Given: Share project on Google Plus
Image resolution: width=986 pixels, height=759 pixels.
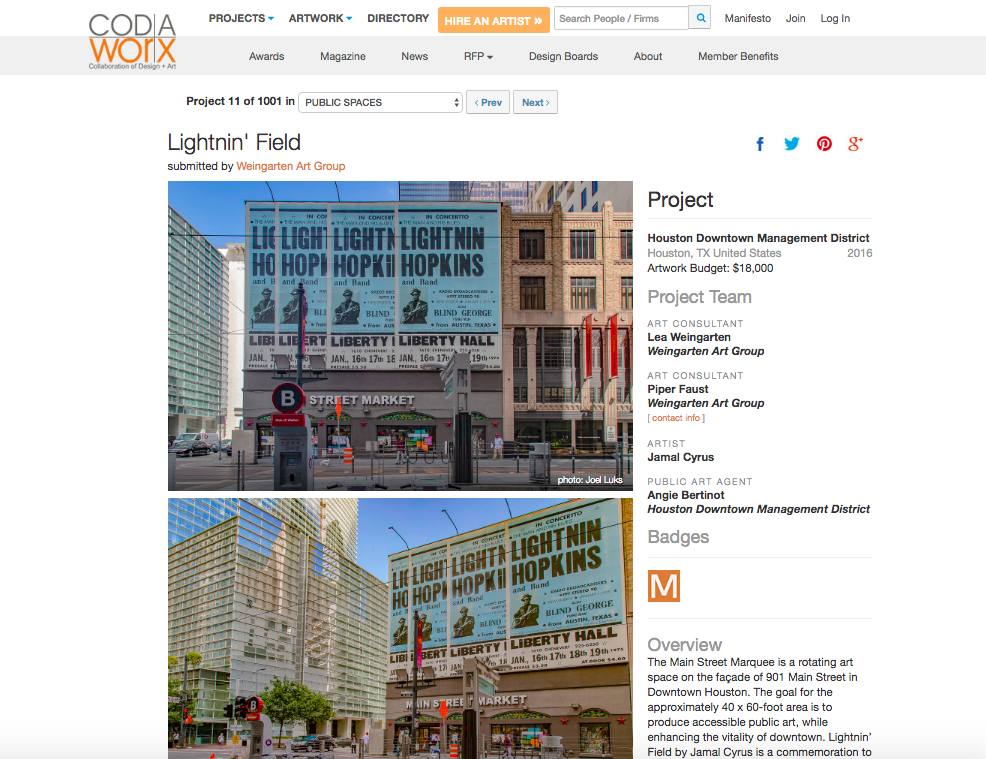Looking at the screenshot, I should 855,144.
